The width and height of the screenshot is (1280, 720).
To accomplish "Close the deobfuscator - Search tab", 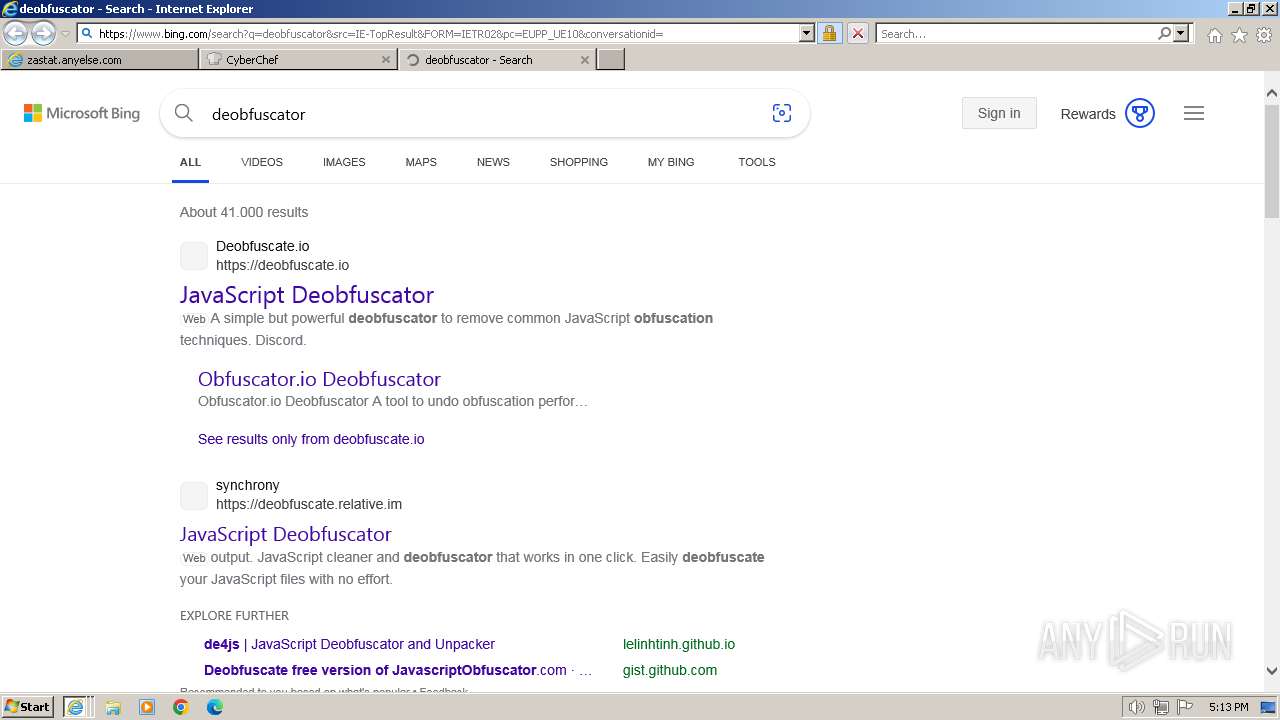I will (585, 60).
